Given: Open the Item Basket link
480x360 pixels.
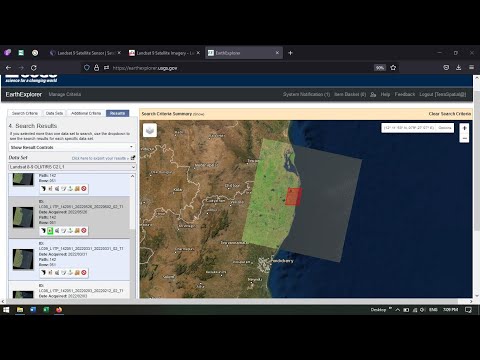Looking at the screenshot, I should (x=350, y=94).
